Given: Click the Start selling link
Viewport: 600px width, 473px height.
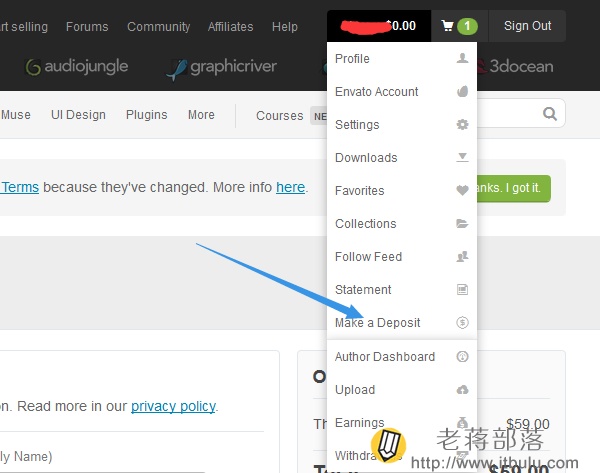Looking at the screenshot, I should point(24,27).
